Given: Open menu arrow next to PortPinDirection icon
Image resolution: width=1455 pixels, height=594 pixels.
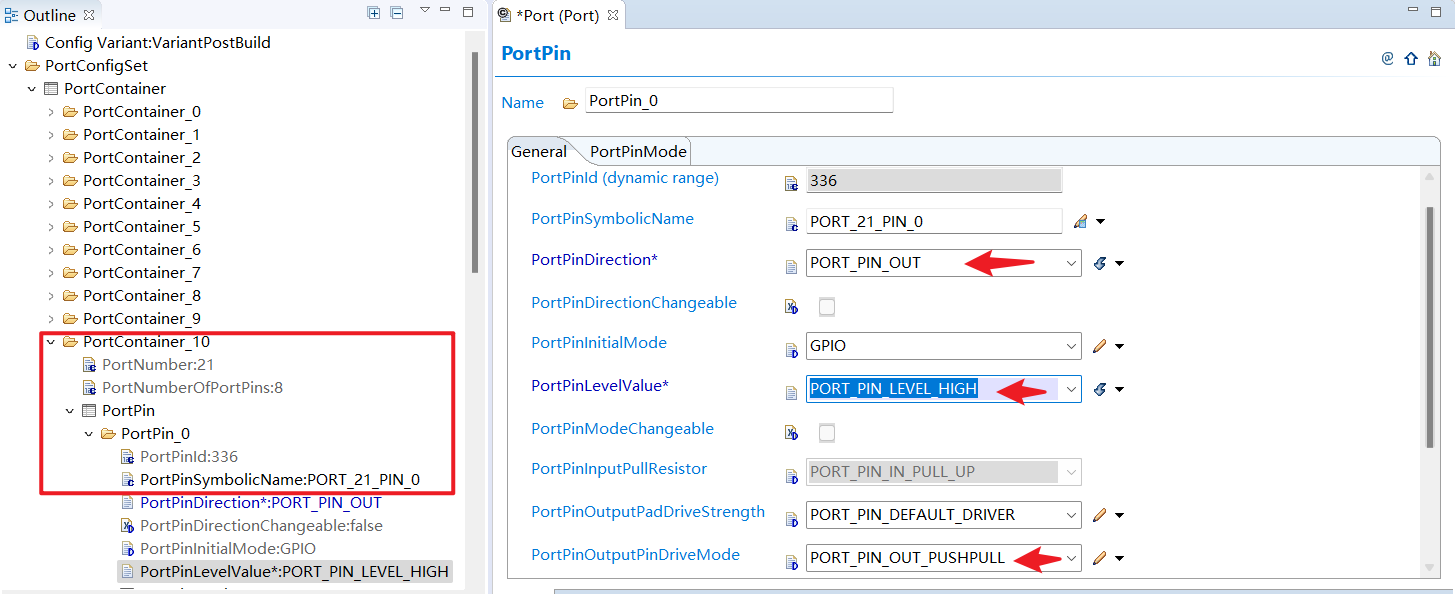Looking at the screenshot, I should click(1119, 264).
